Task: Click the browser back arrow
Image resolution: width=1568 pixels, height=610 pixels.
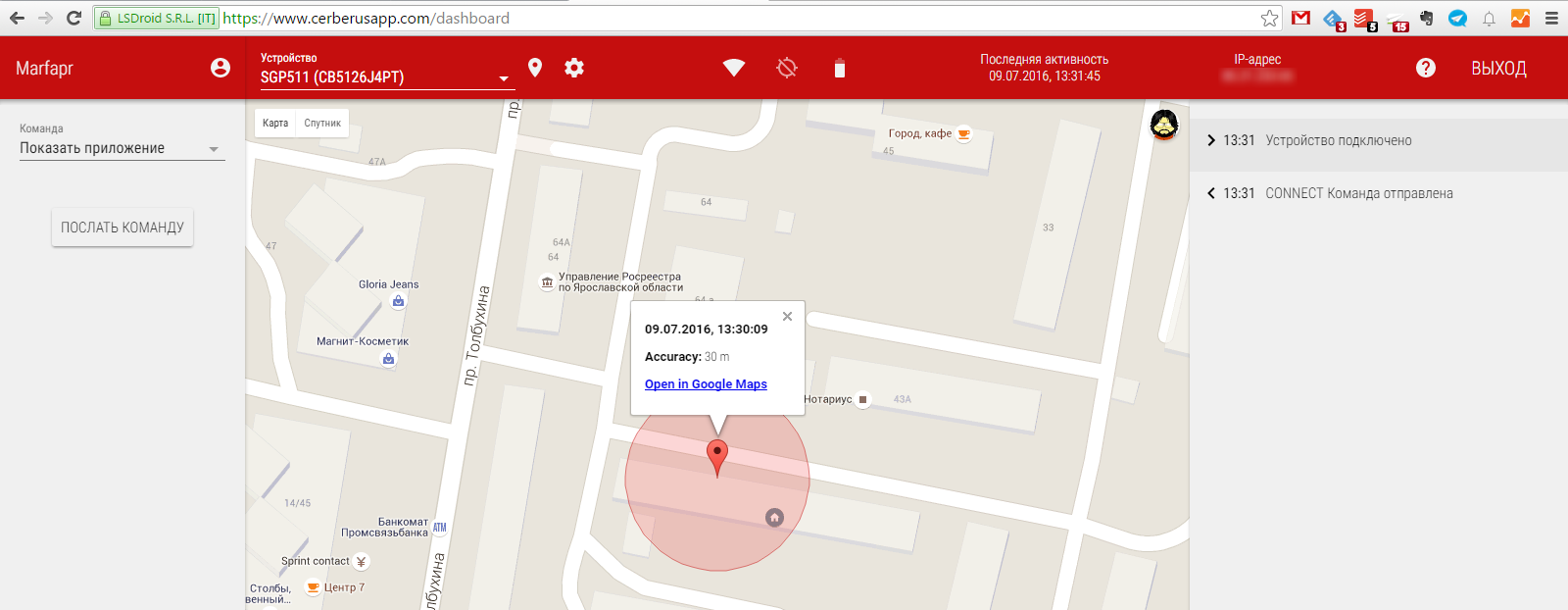Action: pyautogui.click(x=17, y=18)
